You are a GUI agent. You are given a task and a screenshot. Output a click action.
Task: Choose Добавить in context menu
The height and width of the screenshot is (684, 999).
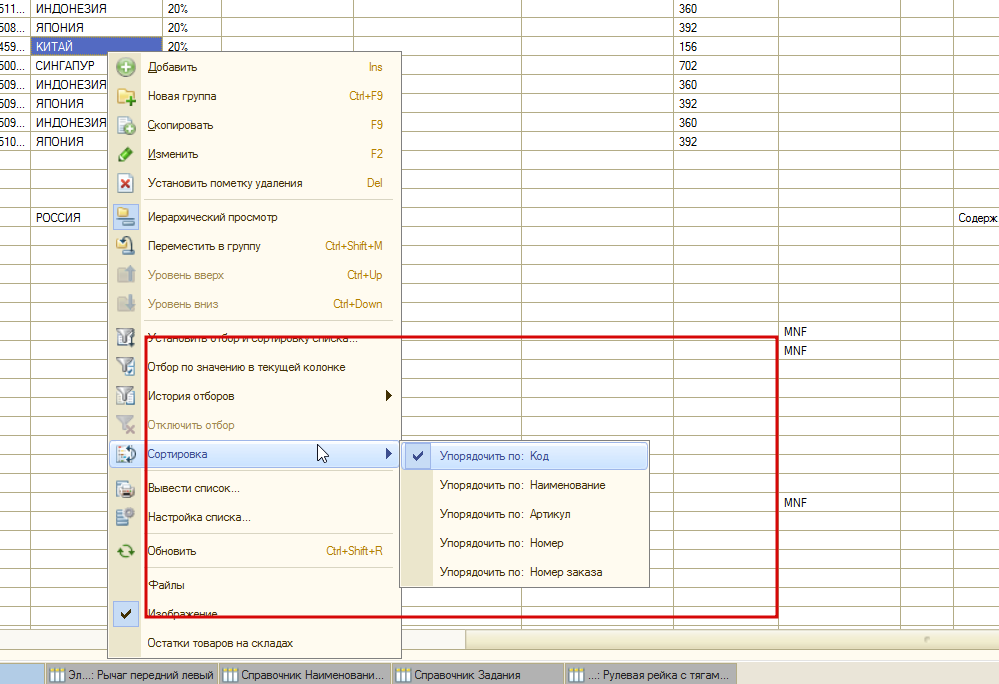(255, 67)
